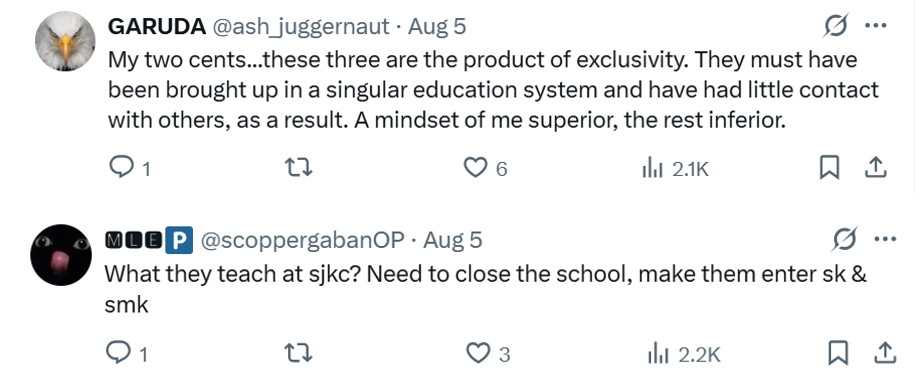
Task: Retweet scoppergabanOP's post
Action: (x=299, y=353)
